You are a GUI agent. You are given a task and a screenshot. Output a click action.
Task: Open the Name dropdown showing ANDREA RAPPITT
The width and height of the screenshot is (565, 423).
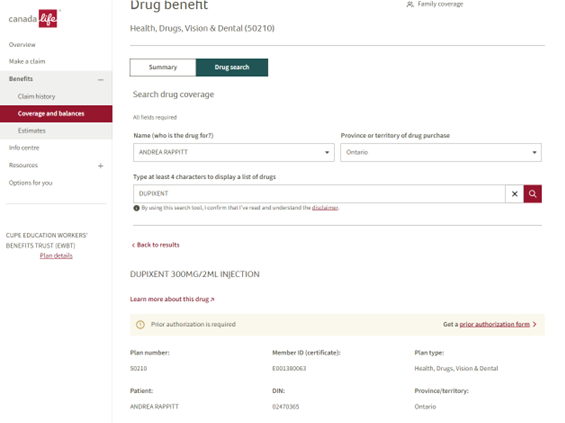[233, 152]
